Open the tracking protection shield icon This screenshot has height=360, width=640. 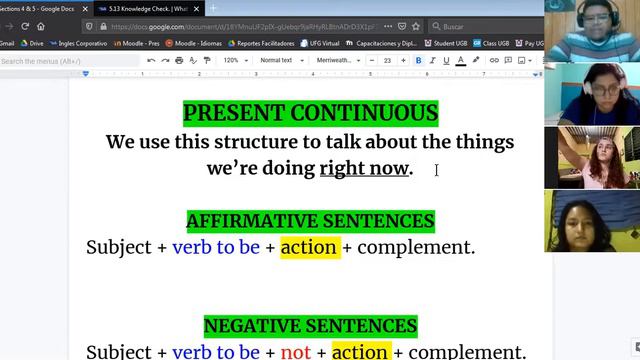click(89, 27)
